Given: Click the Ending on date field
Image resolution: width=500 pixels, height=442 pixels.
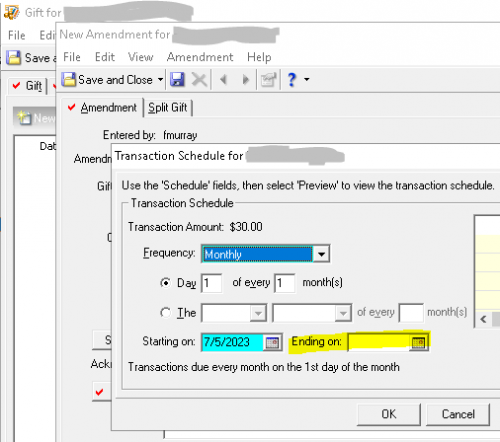Looking at the screenshot, I should tap(379, 342).
